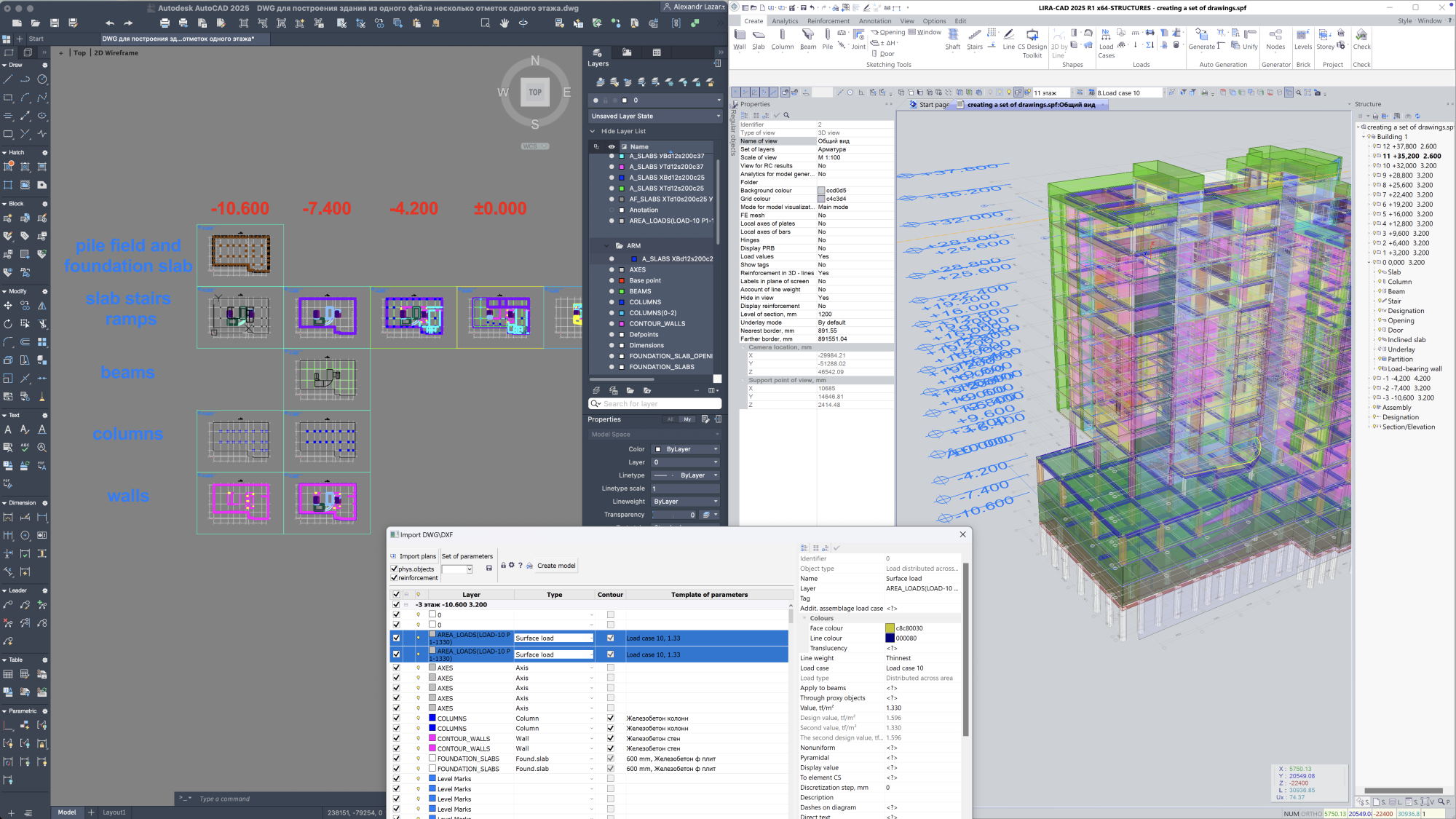The height and width of the screenshot is (819, 1456).
Task: Click the Create model button
Action: (x=555, y=565)
